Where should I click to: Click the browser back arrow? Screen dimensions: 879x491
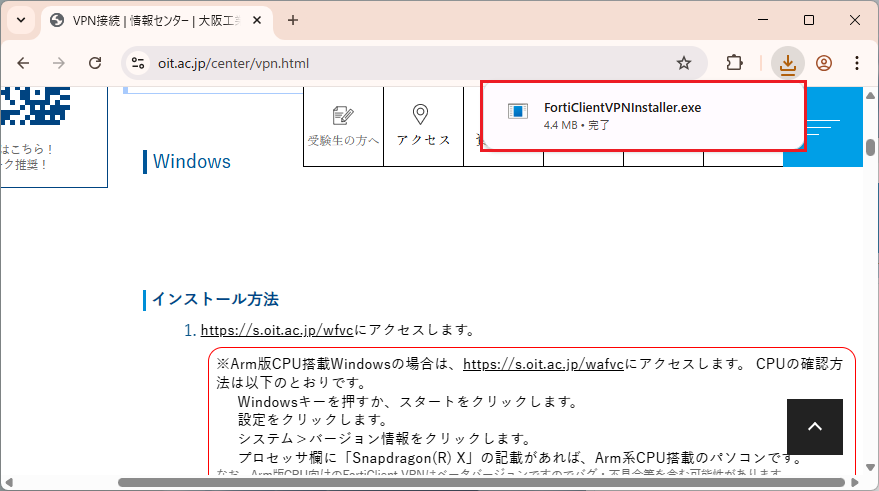23,63
